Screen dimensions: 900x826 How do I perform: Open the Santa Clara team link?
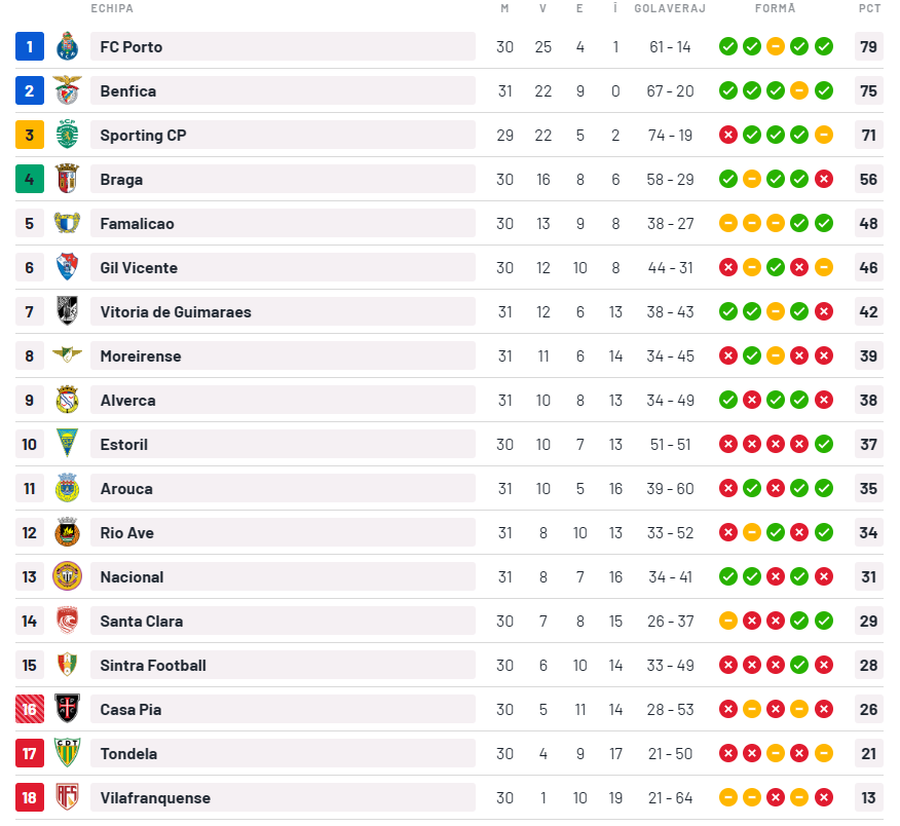[141, 621]
